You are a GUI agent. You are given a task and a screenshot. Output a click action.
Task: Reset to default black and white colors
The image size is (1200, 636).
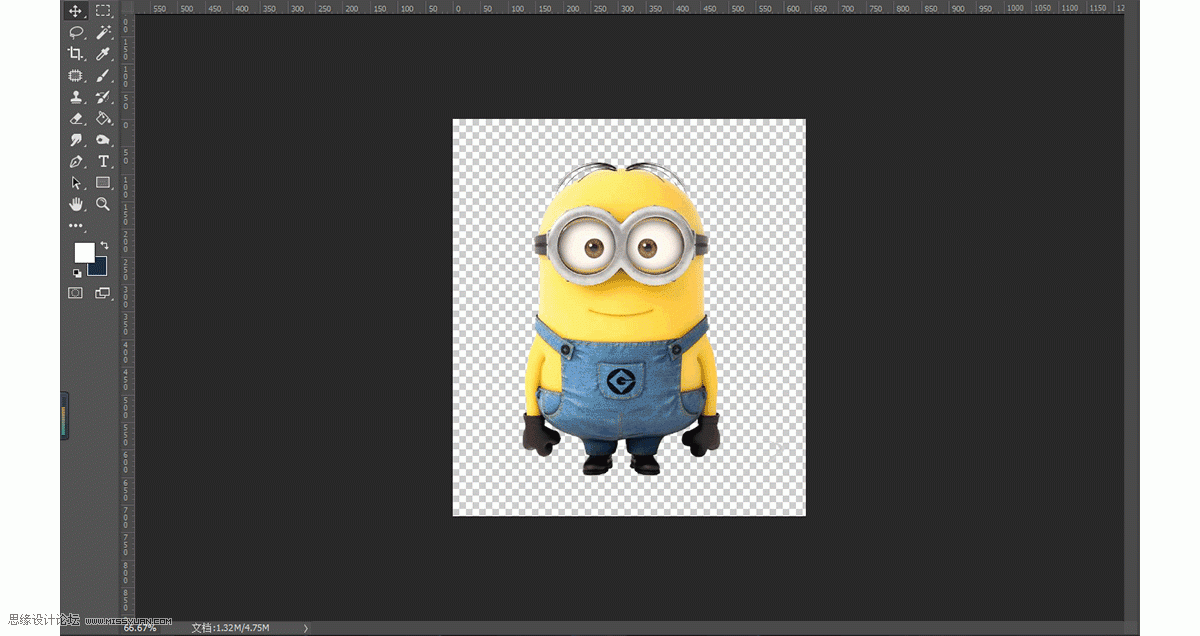(x=78, y=273)
